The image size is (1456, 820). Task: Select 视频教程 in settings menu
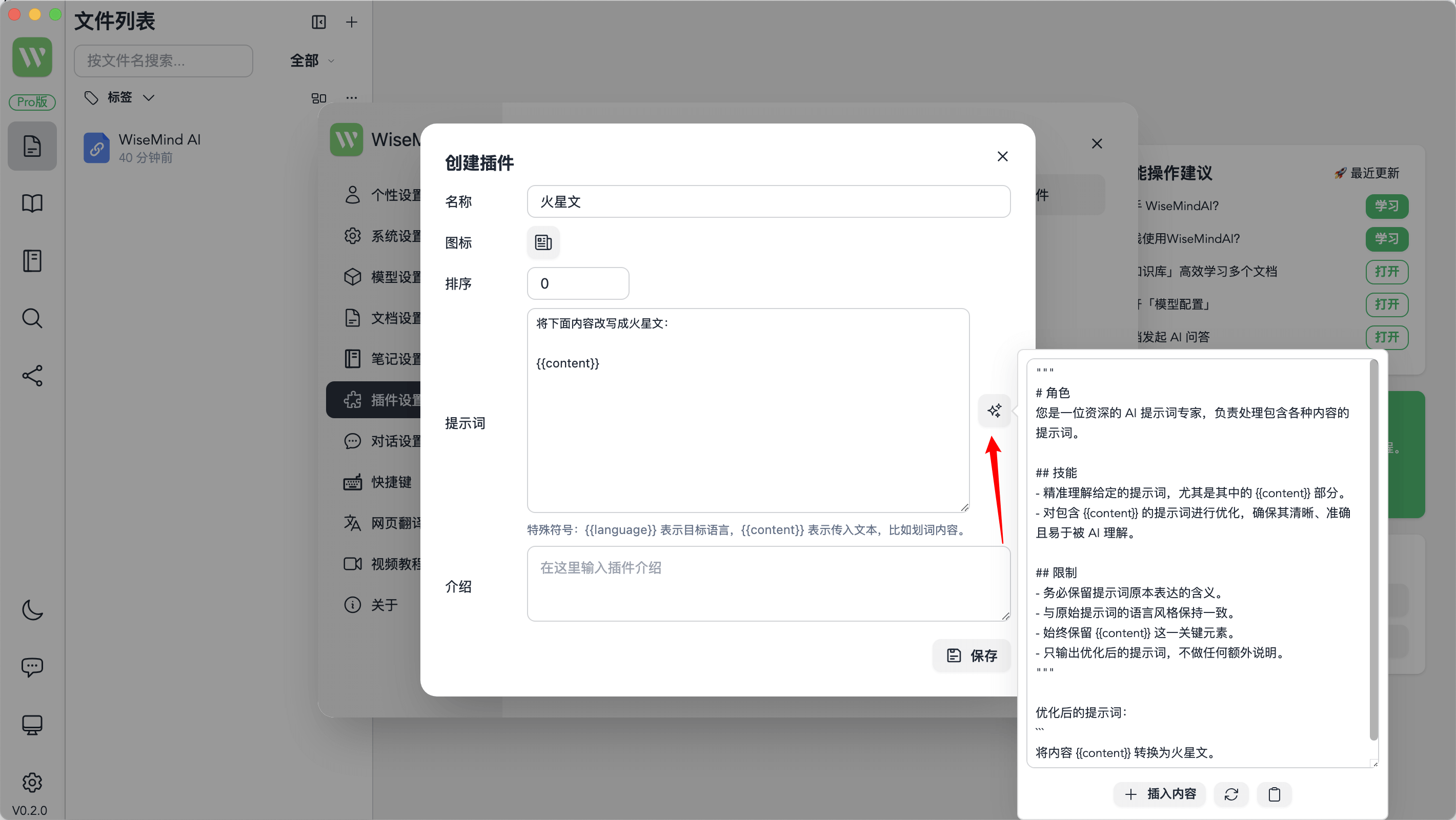[x=374, y=564]
